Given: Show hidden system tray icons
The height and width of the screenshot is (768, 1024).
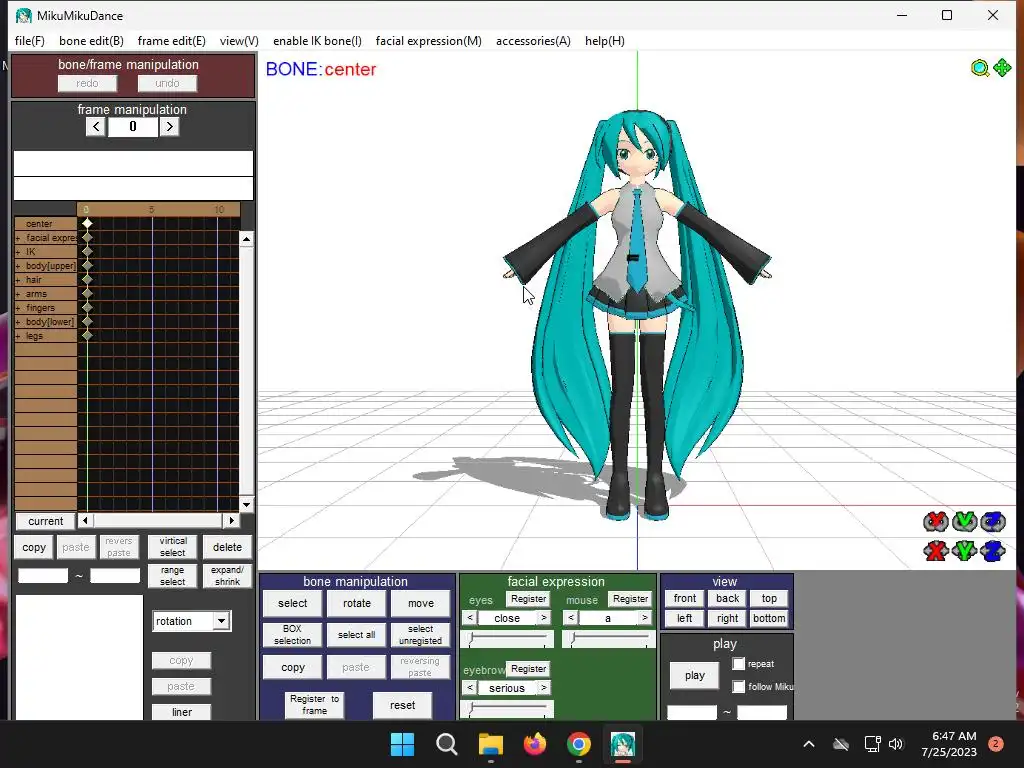Looking at the screenshot, I should tap(808, 744).
